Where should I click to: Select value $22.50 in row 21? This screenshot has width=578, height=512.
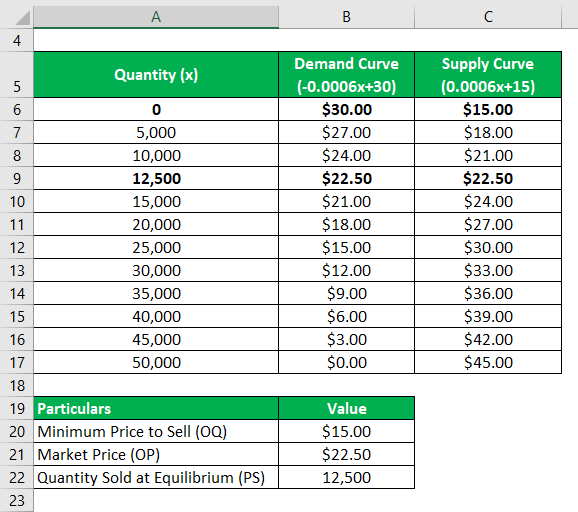coord(347,454)
